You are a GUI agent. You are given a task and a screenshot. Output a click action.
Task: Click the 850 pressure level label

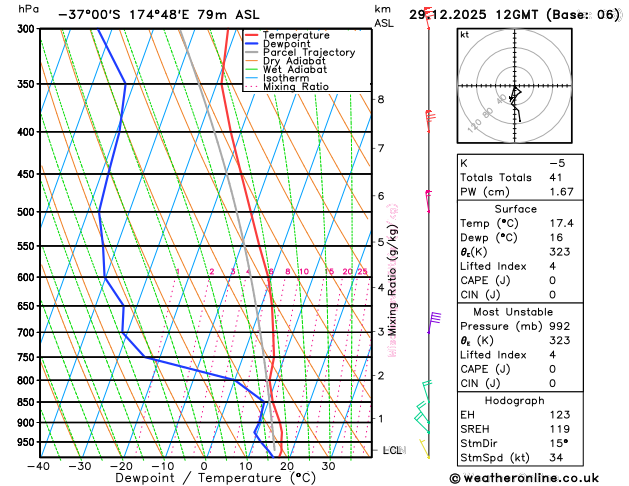coord(25,402)
